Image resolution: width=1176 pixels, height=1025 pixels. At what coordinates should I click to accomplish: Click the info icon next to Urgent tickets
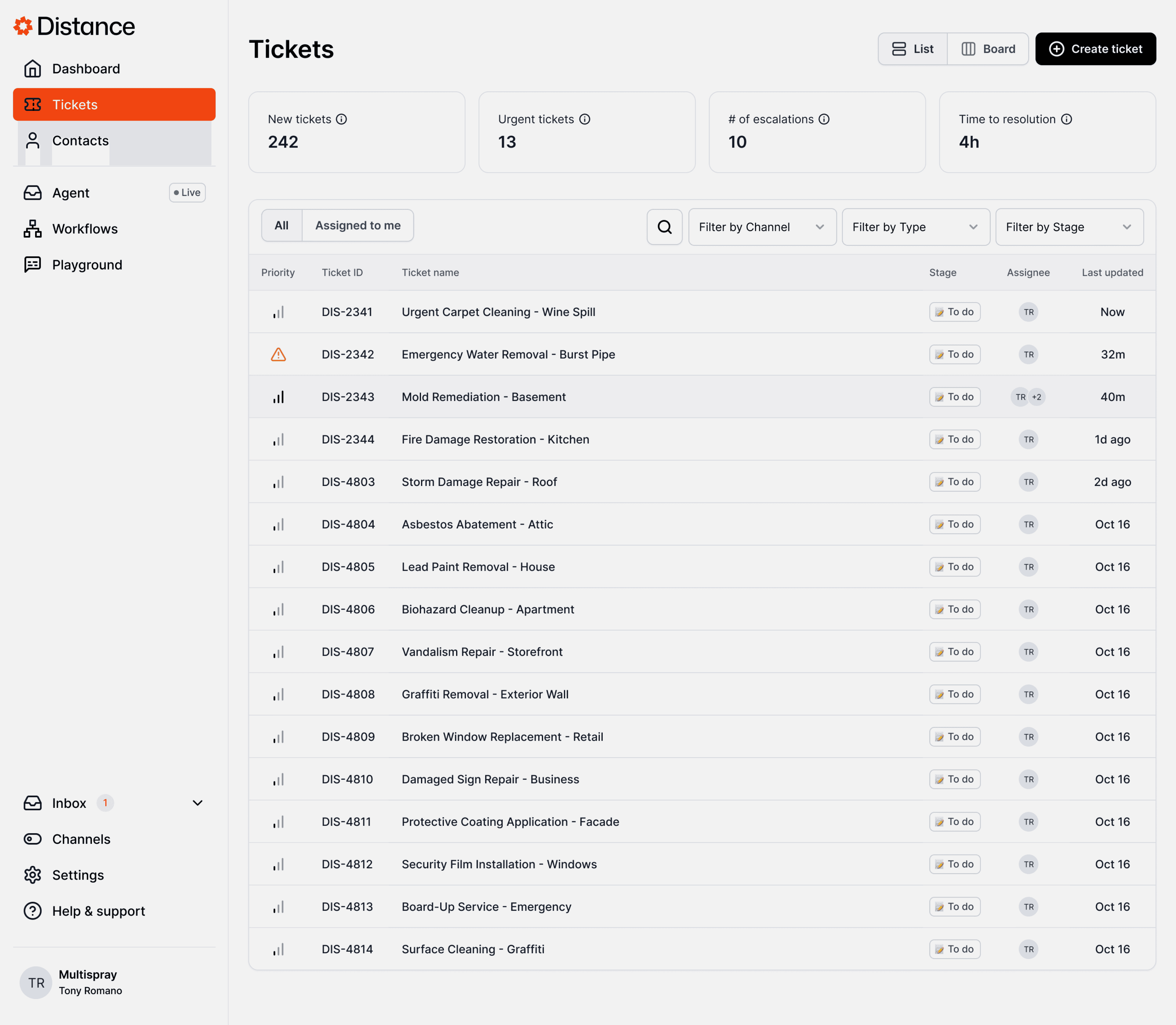pyautogui.click(x=584, y=119)
